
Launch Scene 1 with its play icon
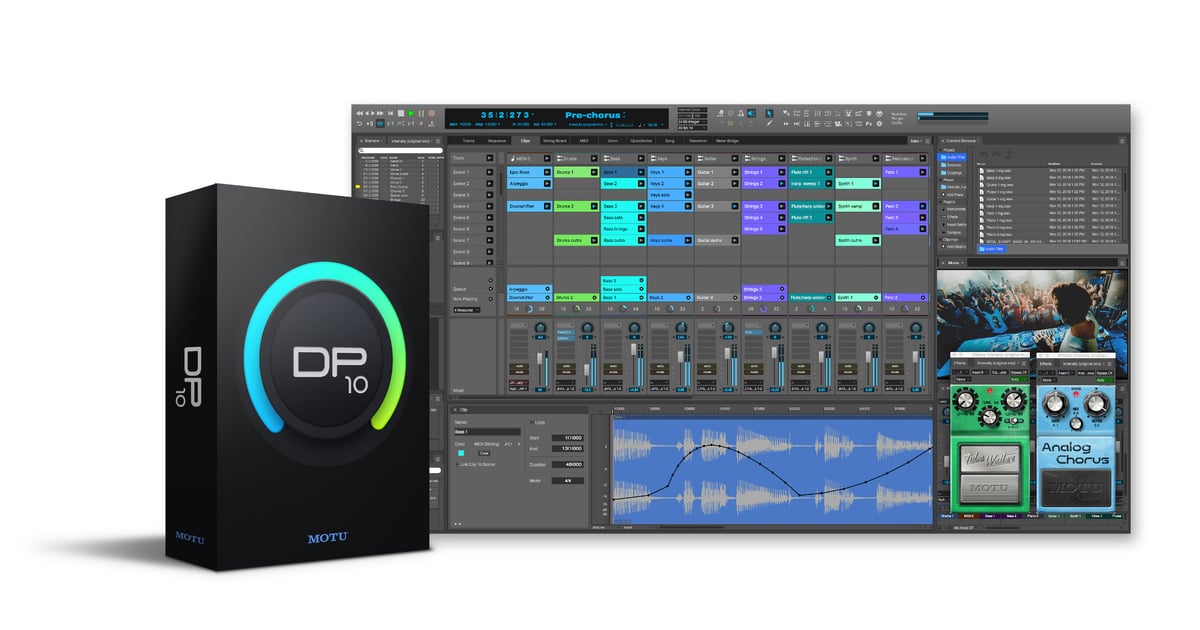490,173
